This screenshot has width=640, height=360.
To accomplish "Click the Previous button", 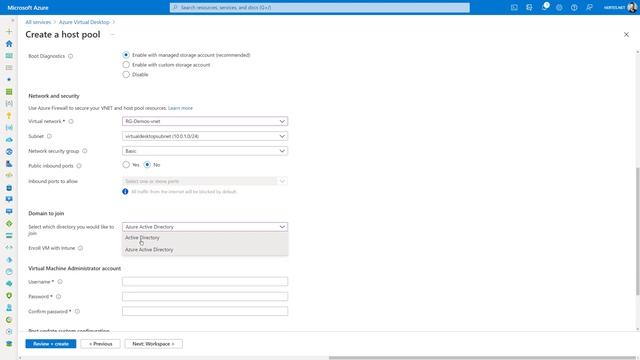I will click(100, 344).
